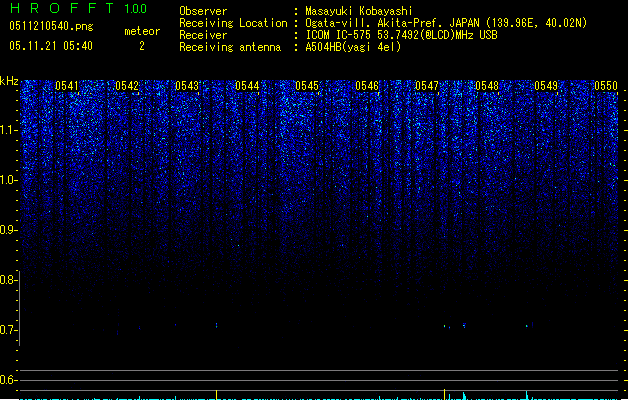This screenshot has height=400, width=629.
Task: Click the 0544 time marker
Action: pos(247,86)
